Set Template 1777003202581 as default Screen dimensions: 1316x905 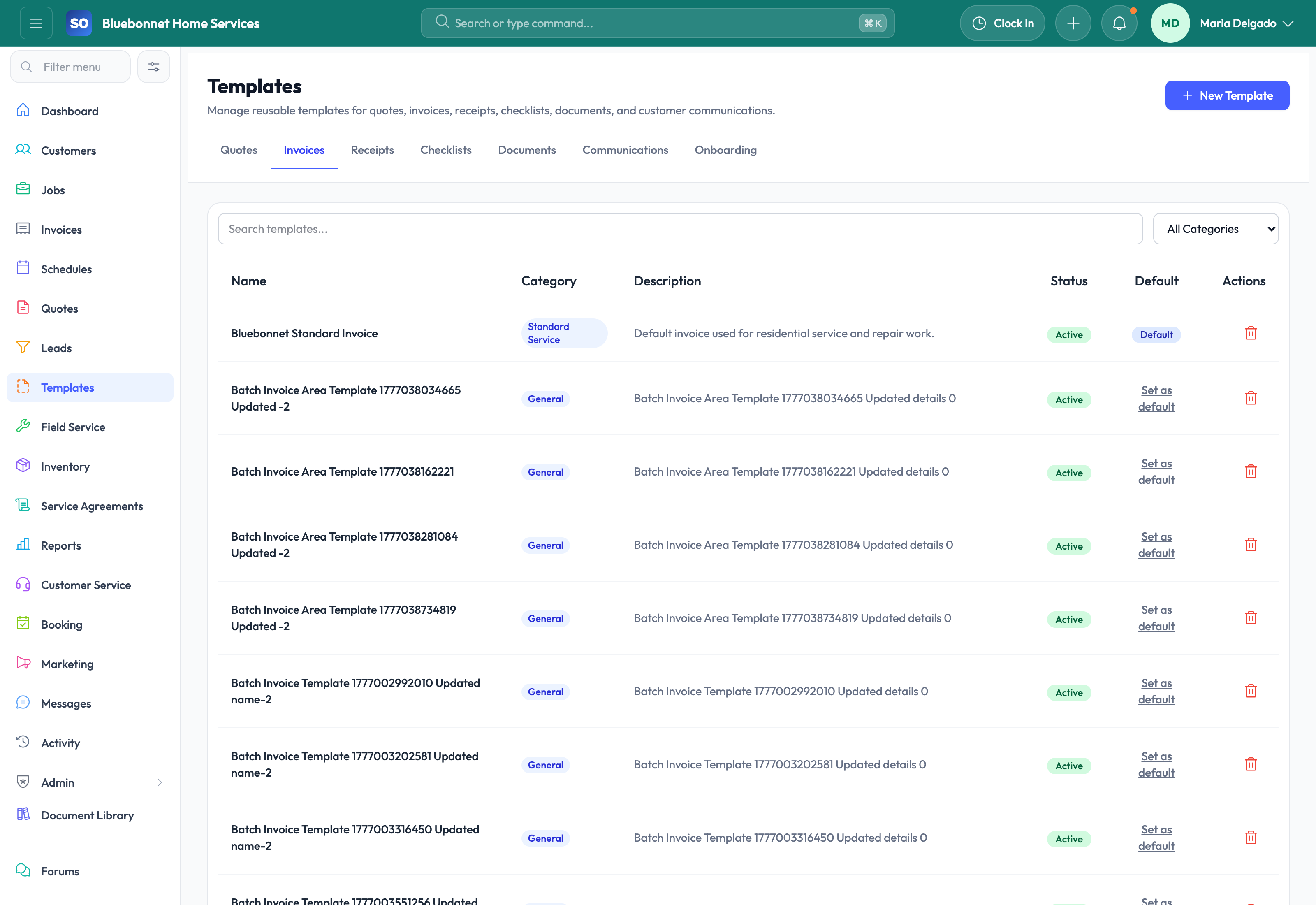[1156, 764]
